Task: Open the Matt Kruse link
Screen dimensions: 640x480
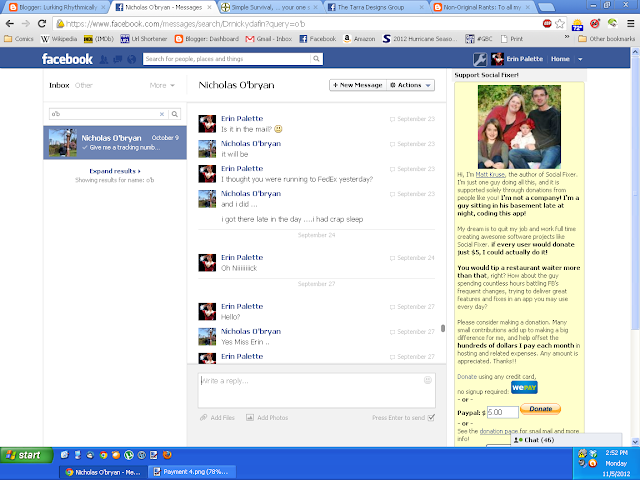Action: pos(490,174)
